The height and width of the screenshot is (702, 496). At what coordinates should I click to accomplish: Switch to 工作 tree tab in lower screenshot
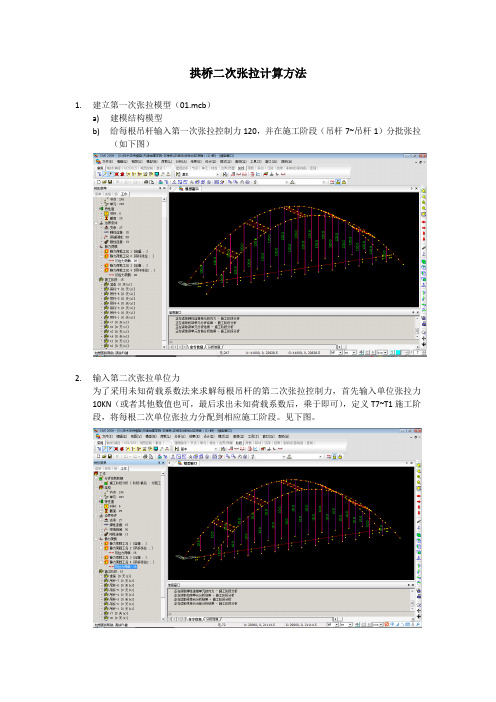coord(124,468)
